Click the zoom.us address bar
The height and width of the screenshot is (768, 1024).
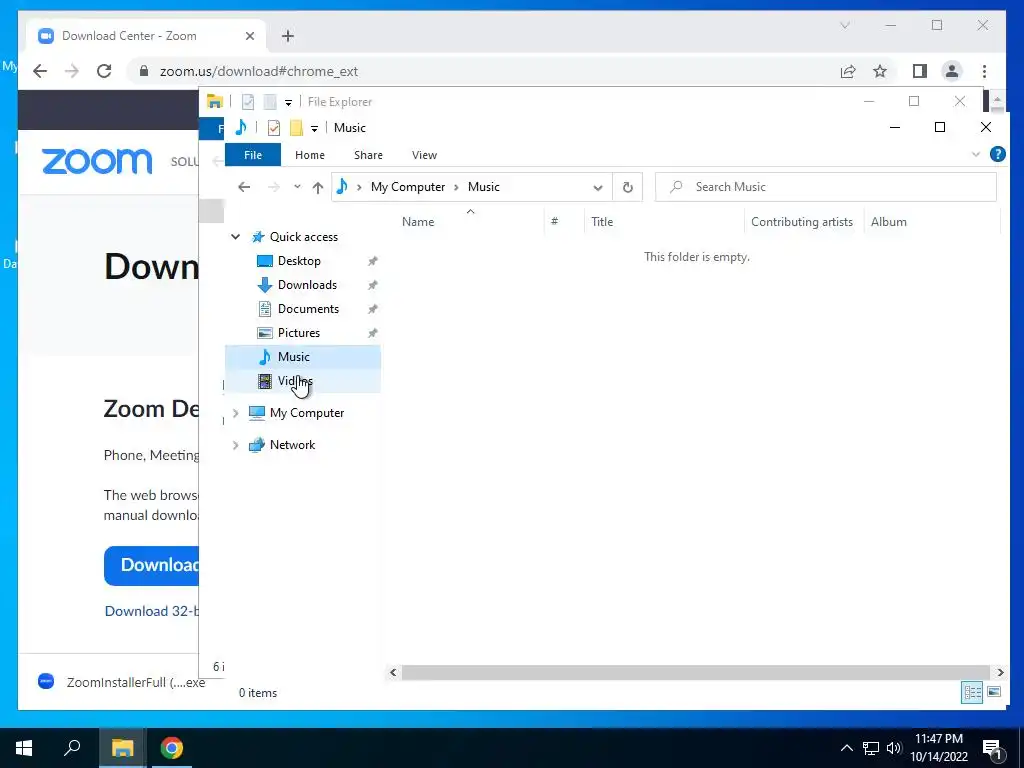[x=483, y=71]
